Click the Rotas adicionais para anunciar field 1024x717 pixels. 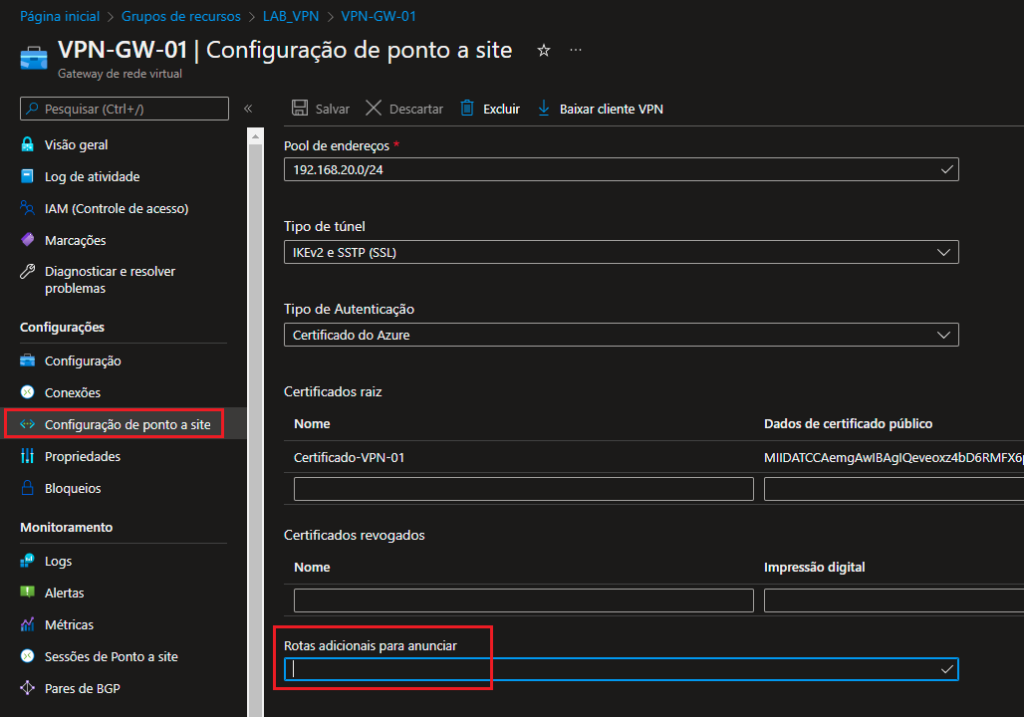pos(620,670)
